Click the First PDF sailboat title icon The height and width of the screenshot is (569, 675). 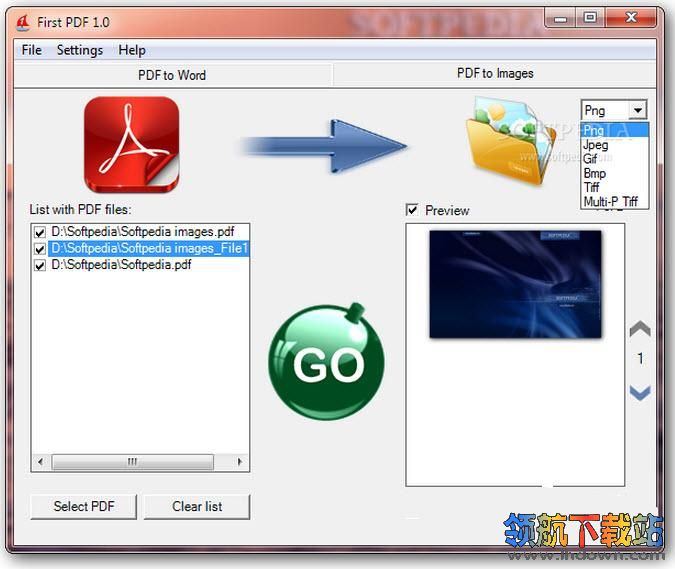coord(22,22)
